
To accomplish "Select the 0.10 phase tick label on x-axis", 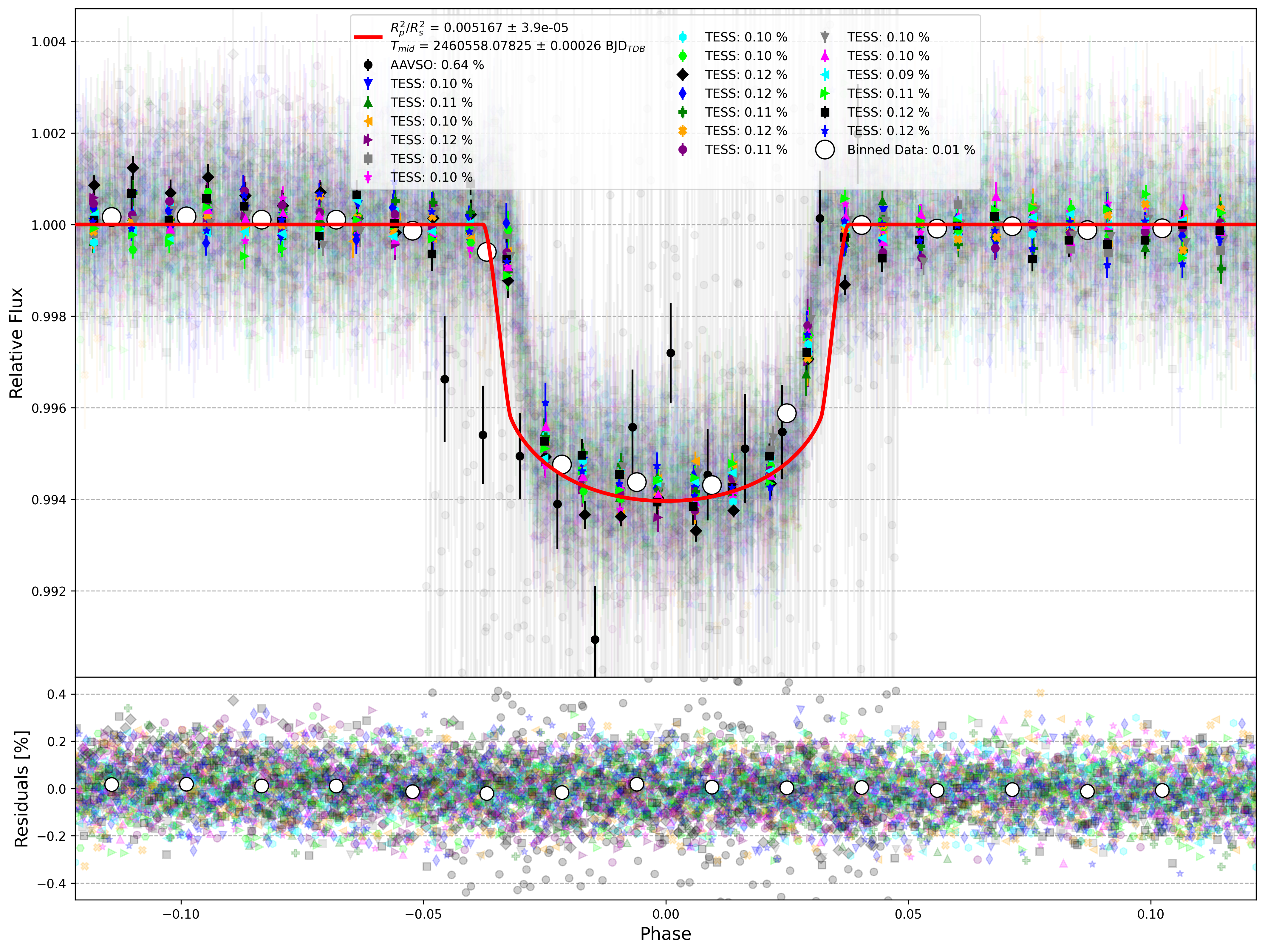I will 1150,914.
